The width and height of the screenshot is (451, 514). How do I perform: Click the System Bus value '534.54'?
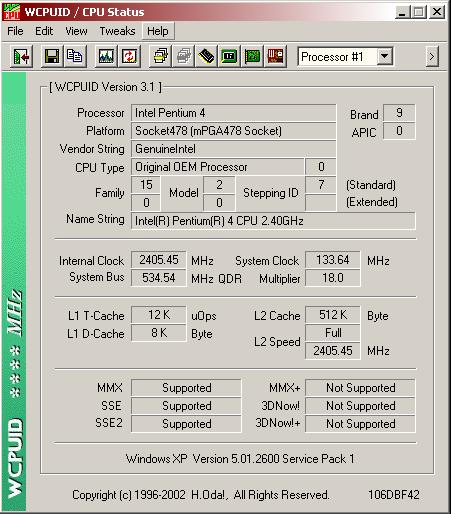pyautogui.click(x=159, y=278)
